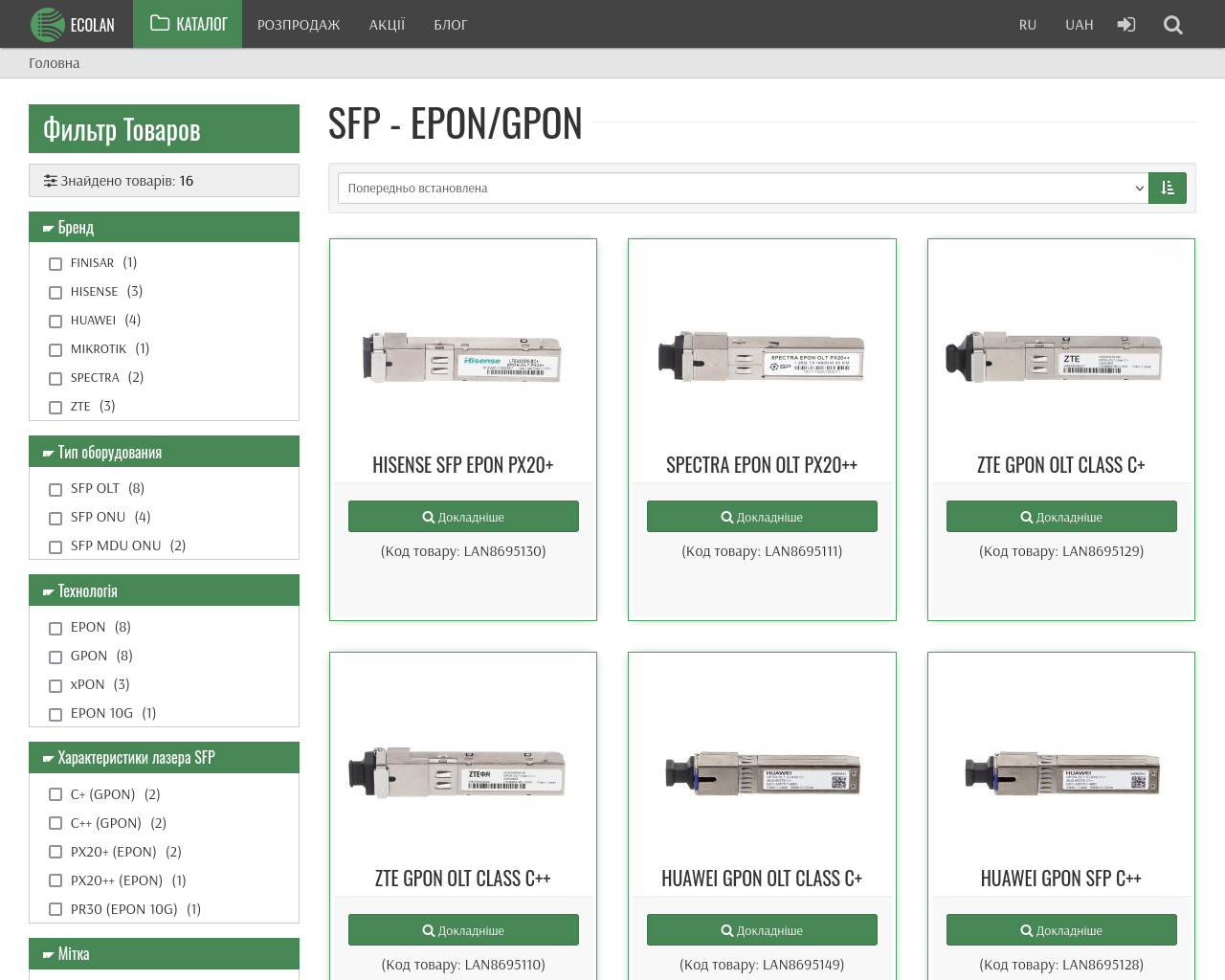Open the Huawei GPON SFP C++ image
Screen dimensions: 1225x980
[1062, 772]
